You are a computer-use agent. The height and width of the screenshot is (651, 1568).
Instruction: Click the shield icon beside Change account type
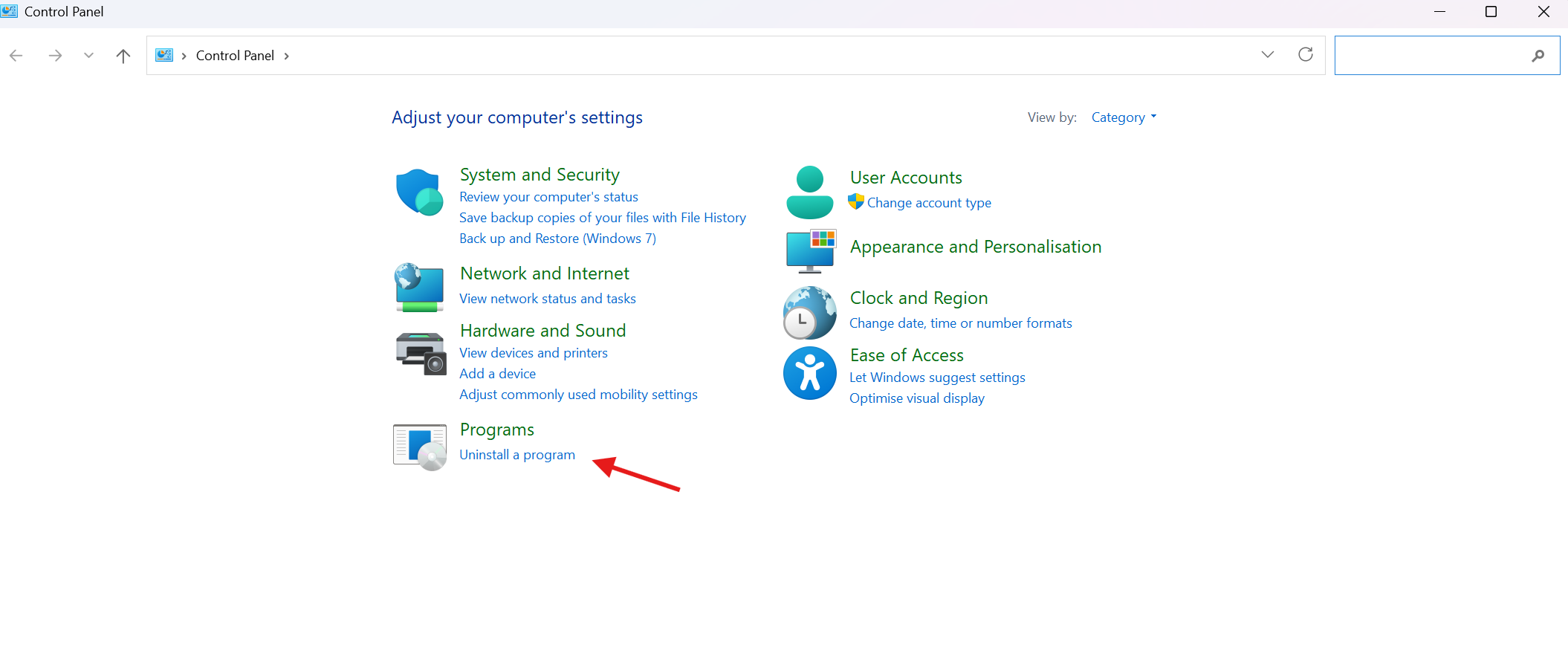coord(856,201)
